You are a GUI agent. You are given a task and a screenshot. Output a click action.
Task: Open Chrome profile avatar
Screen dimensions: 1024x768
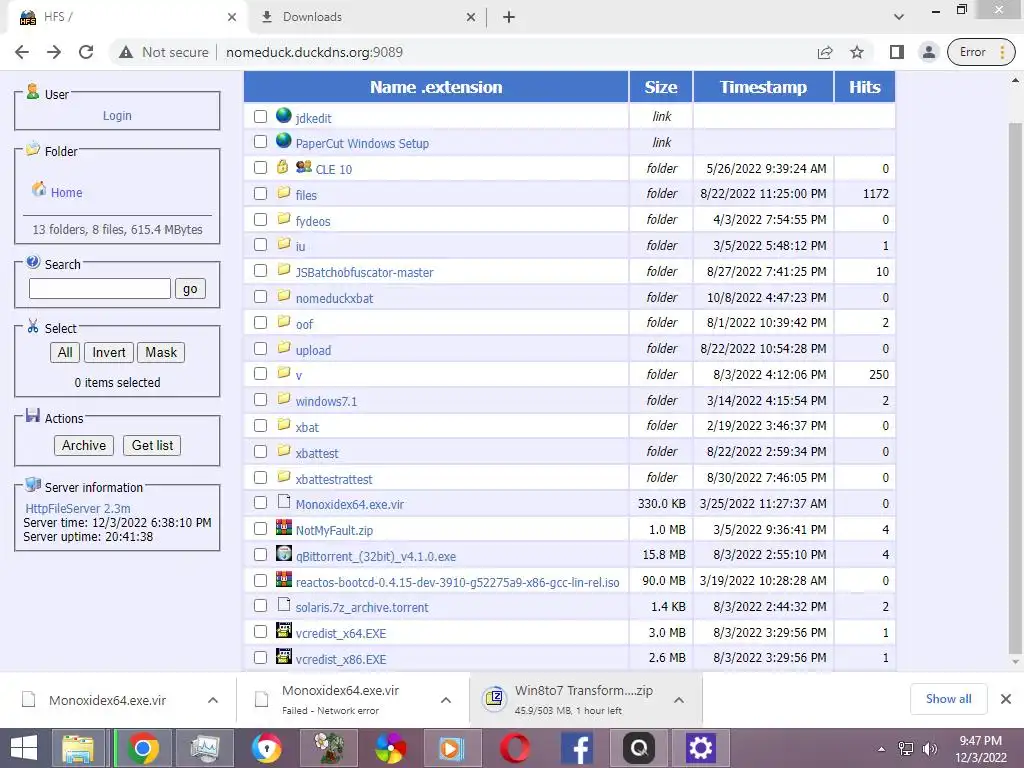928,52
